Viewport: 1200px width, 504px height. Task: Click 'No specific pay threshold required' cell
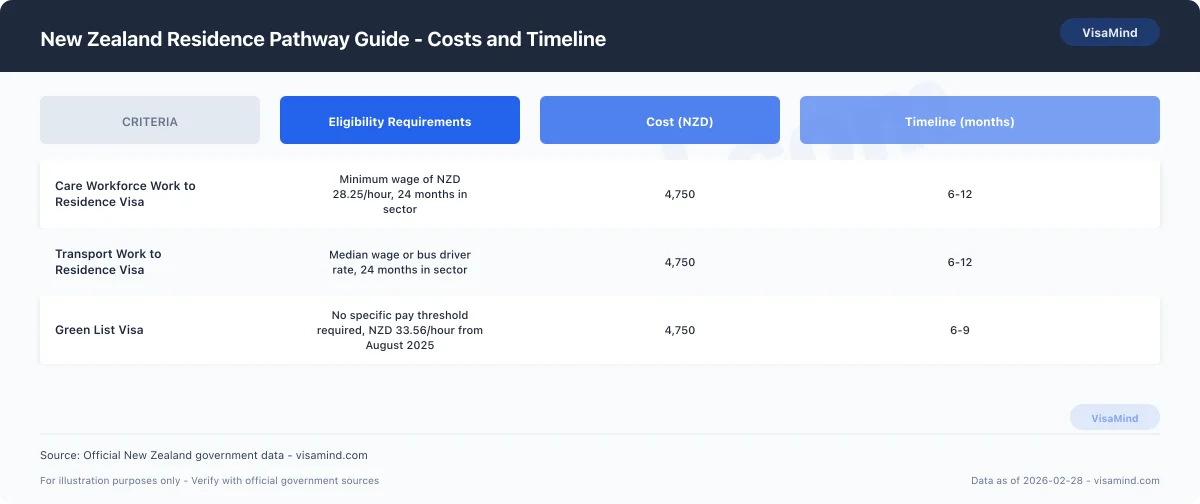400,330
